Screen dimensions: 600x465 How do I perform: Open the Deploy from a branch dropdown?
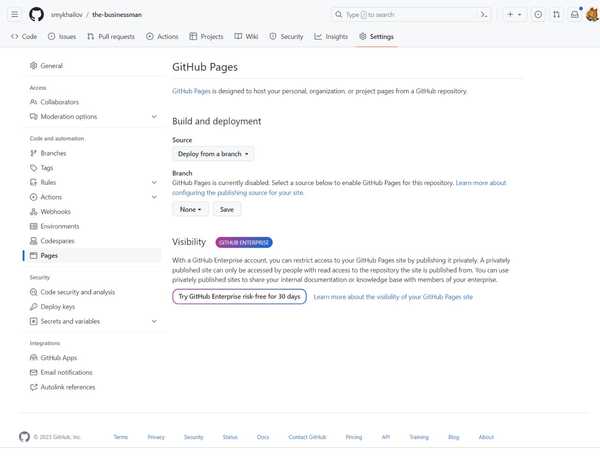(x=213, y=154)
